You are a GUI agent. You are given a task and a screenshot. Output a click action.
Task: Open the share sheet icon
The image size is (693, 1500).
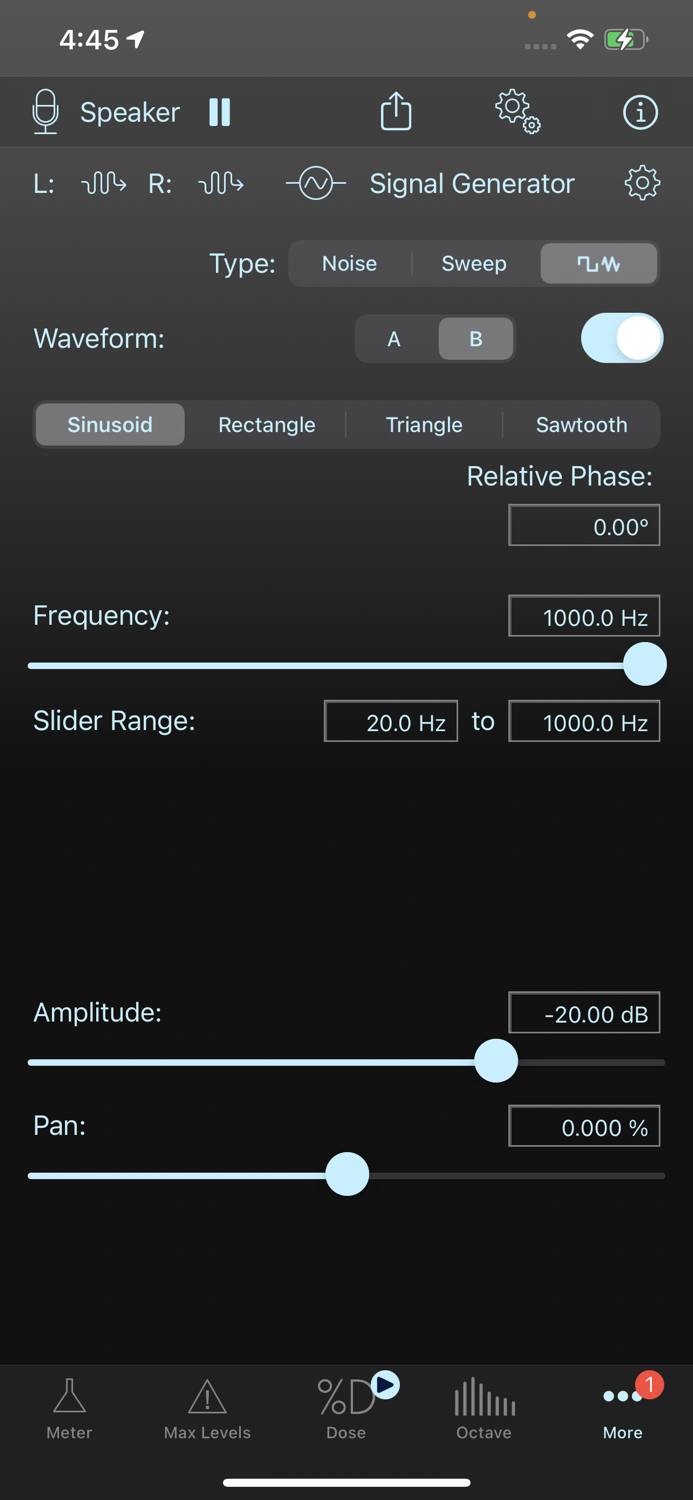tap(395, 111)
